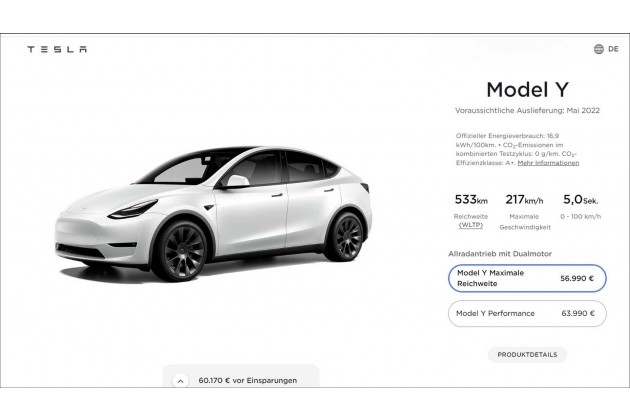Select Model Y Maximale Reichweite option

pyautogui.click(x=527, y=278)
